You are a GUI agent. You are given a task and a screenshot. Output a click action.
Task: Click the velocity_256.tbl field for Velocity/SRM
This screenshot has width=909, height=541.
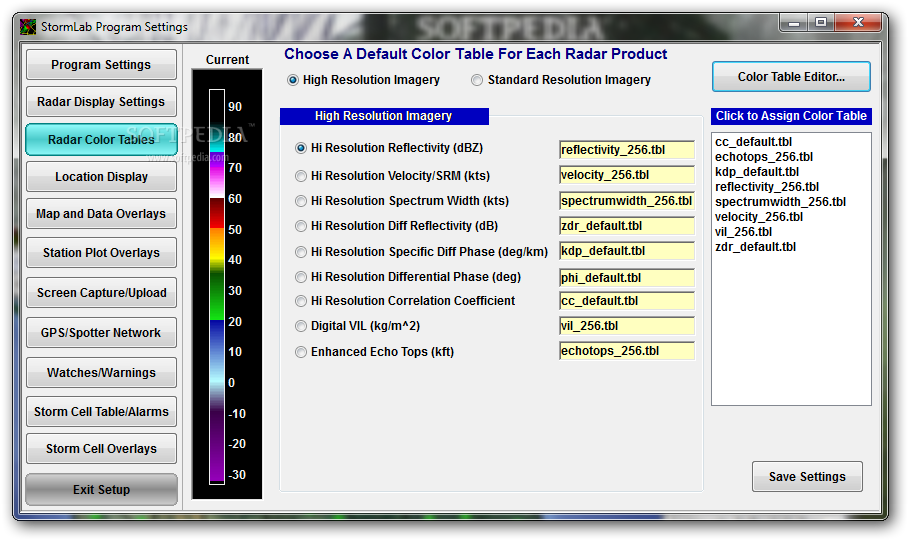click(x=627, y=175)
